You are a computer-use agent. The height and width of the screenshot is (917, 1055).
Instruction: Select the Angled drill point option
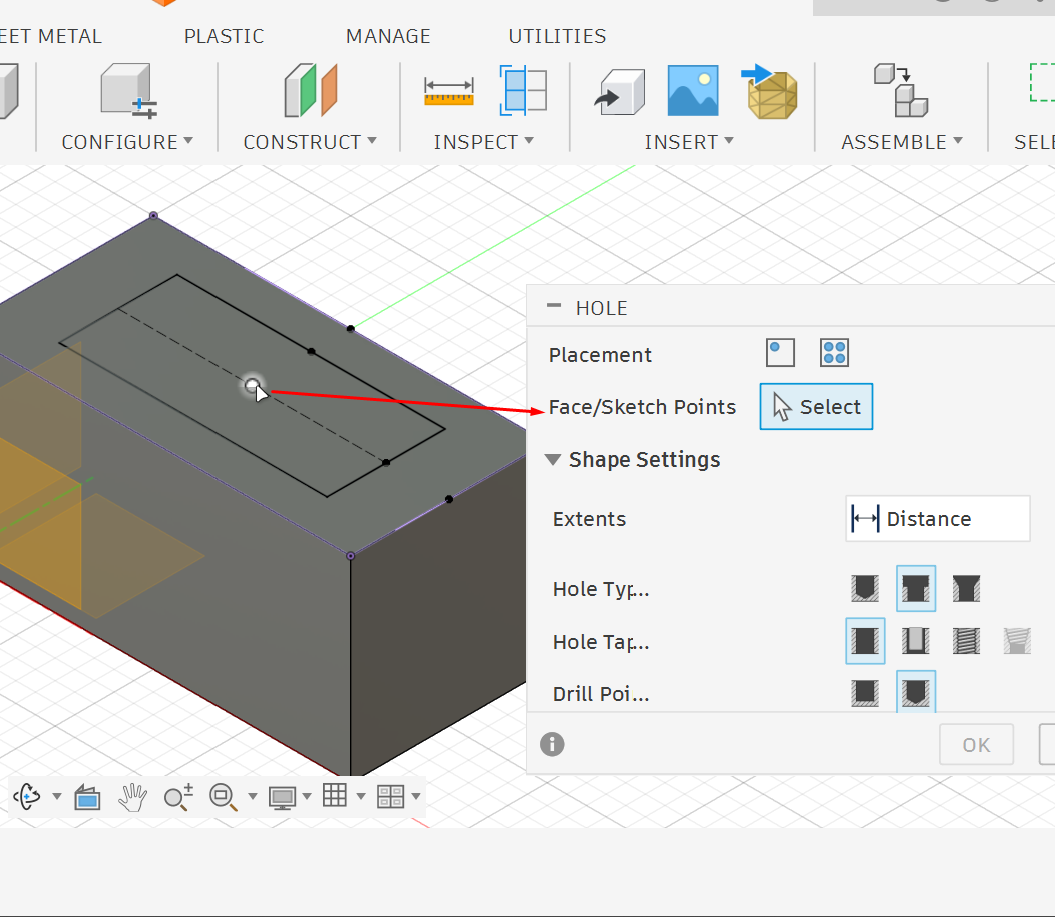(x=916, y=692)
